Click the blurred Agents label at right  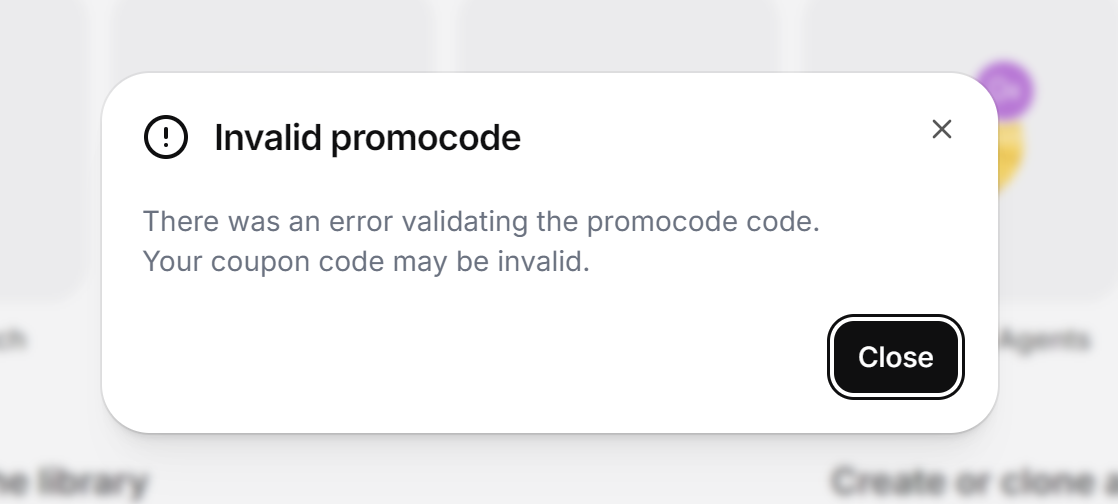click(x=1045, y=340)
